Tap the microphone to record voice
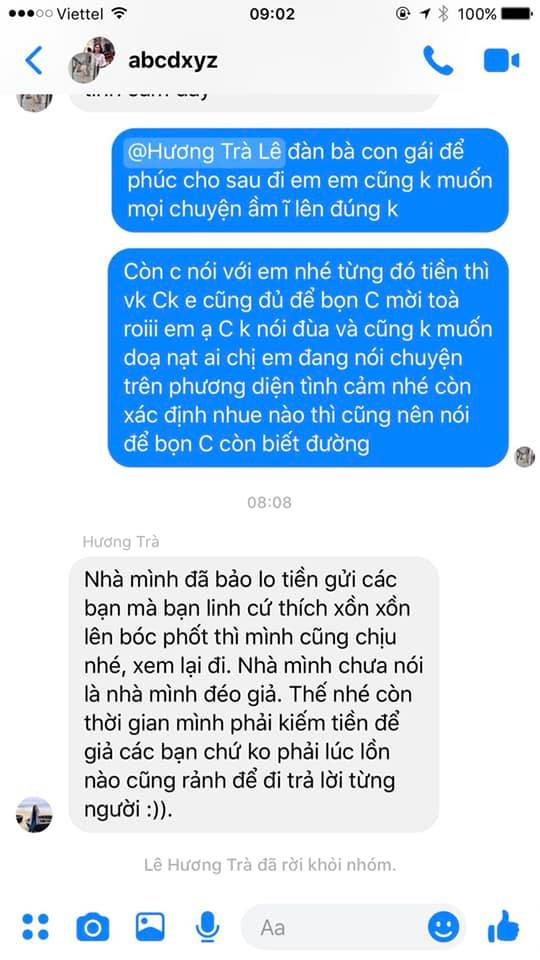540x960 pixels. coord(208,926)
